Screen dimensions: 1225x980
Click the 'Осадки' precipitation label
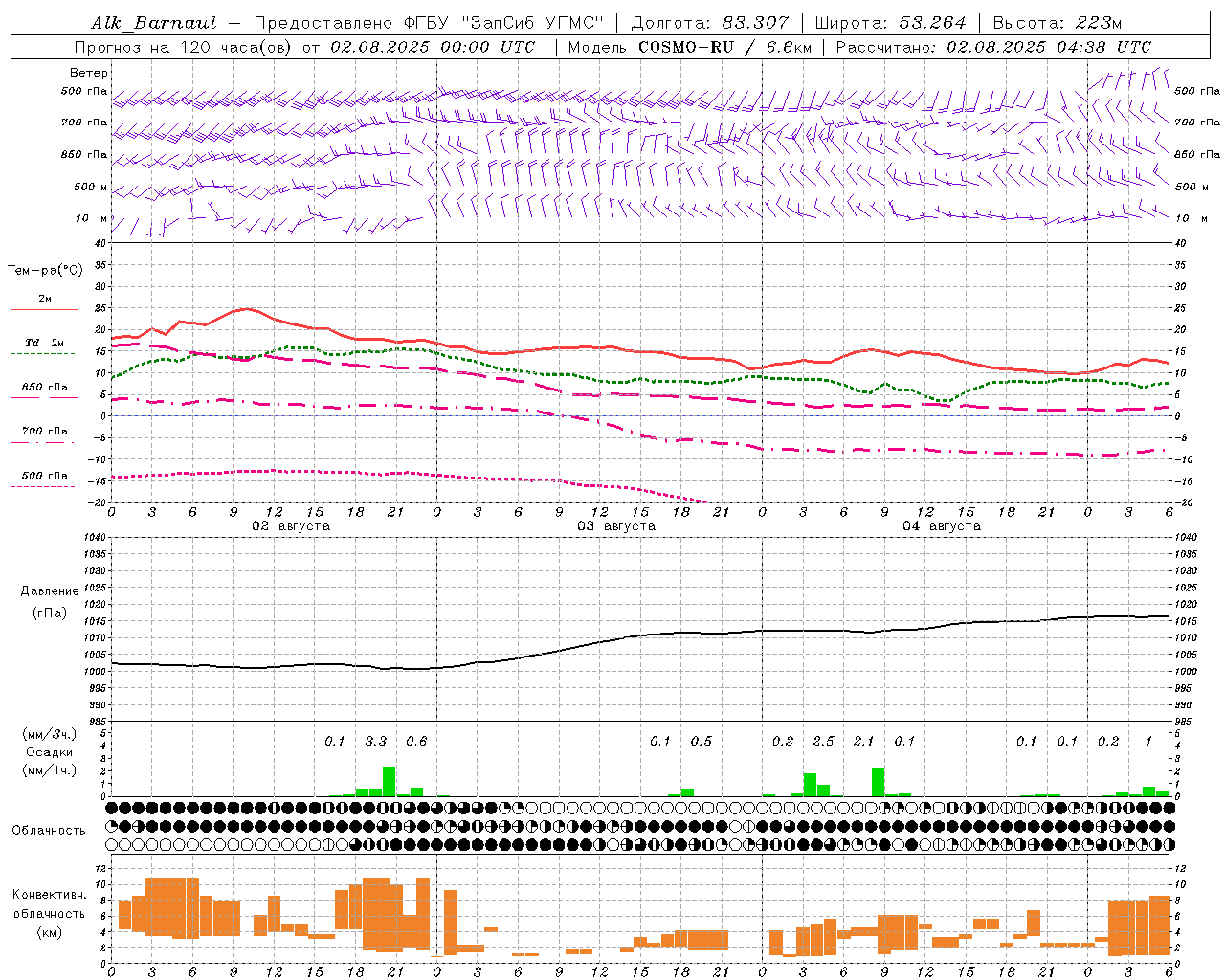click(x=49, y=752)
